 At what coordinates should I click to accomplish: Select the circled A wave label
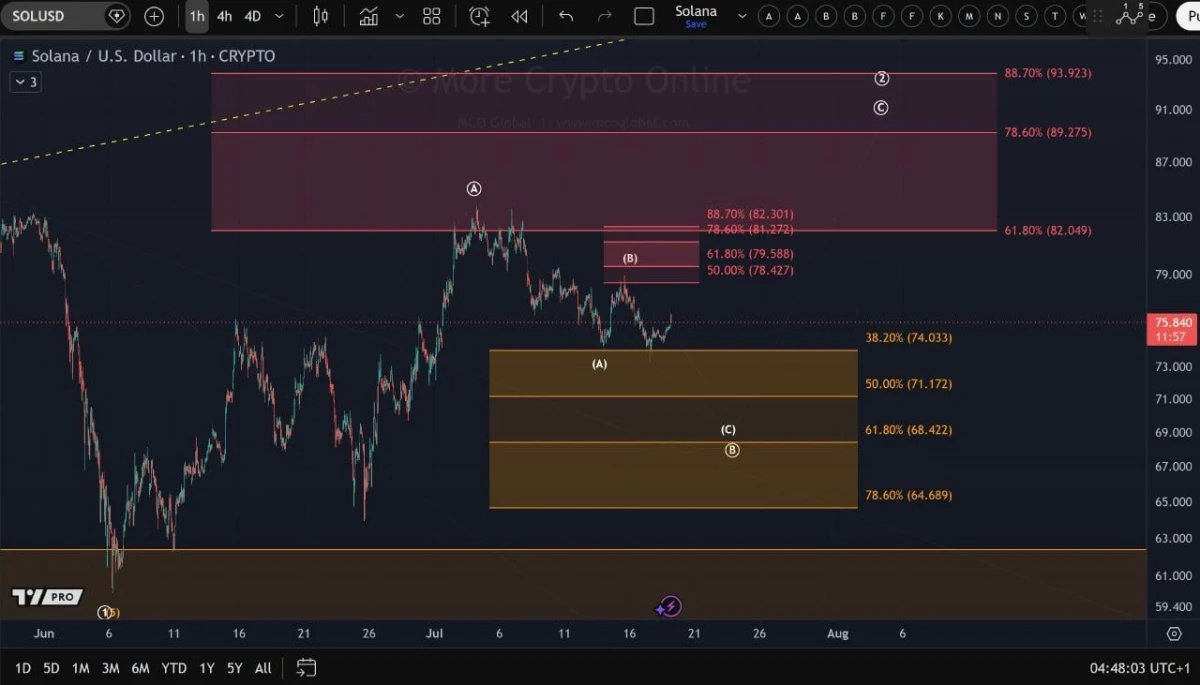(474, 189)
